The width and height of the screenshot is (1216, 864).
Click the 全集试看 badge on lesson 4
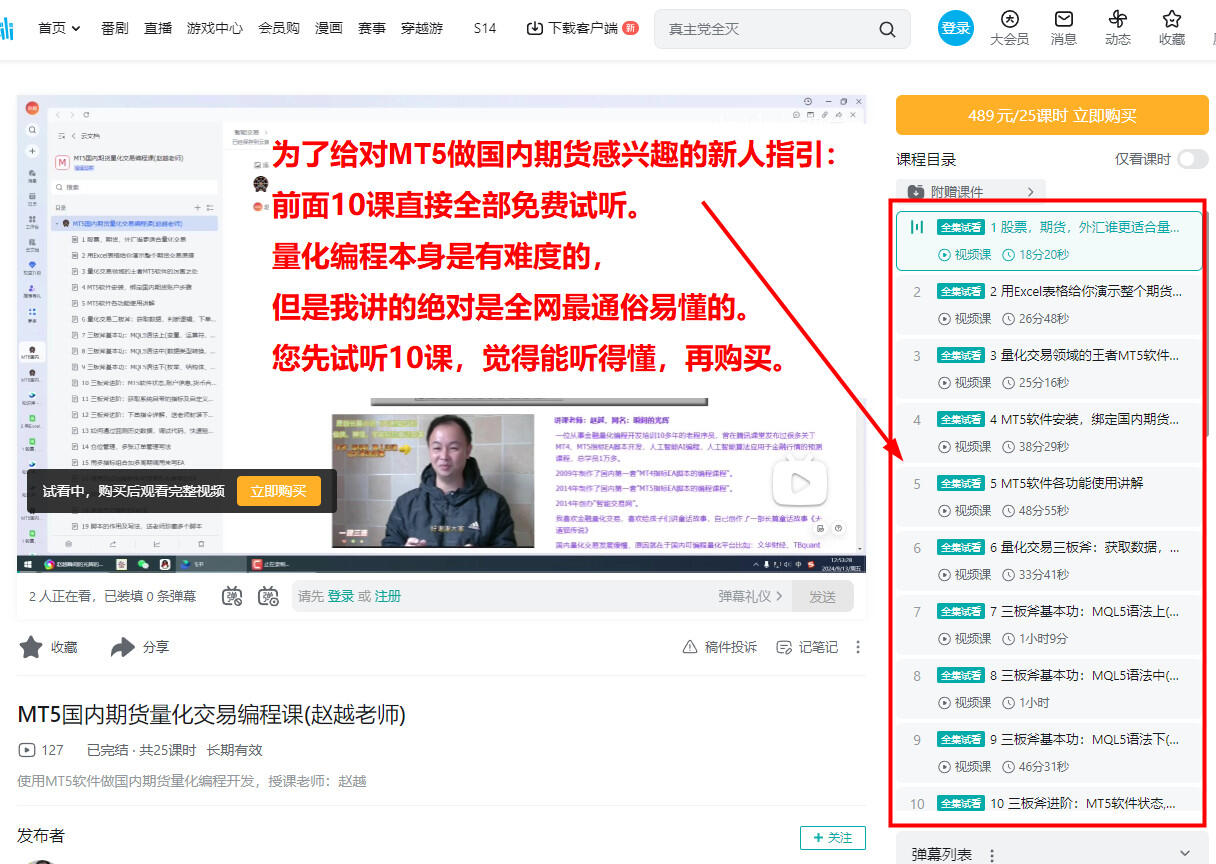click(961, 419)
